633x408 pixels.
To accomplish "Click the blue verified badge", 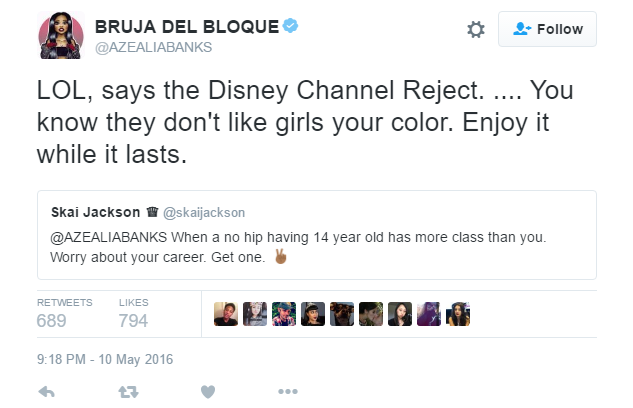I will click(291, 27).
